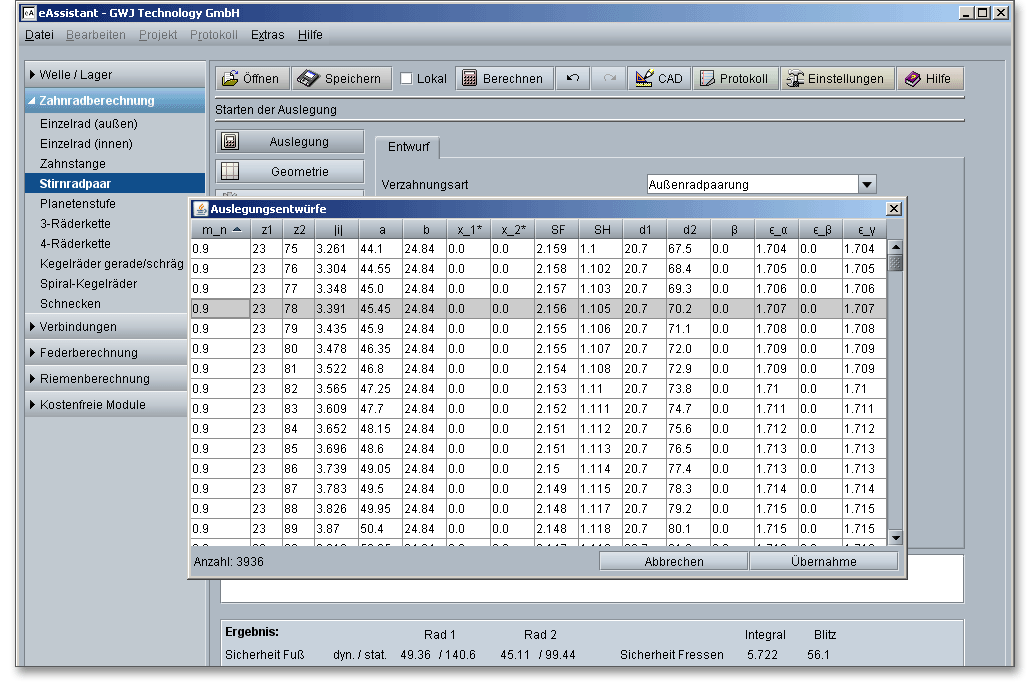The height and width of the screenshot is (682, 1030).
Task: Open the Extras menu
Action: [x=267, y=35]
